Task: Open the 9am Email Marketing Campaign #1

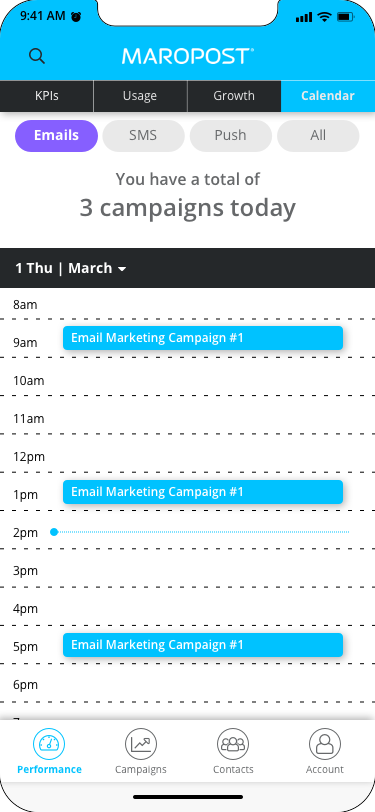Action: 203,338
